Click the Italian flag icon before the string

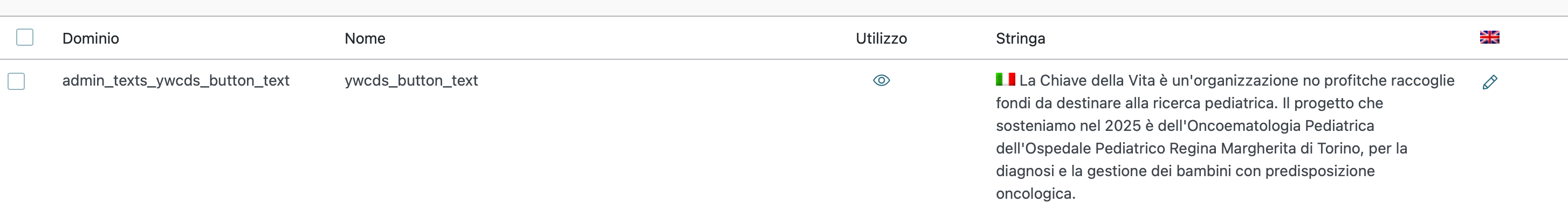[1005, 79]
